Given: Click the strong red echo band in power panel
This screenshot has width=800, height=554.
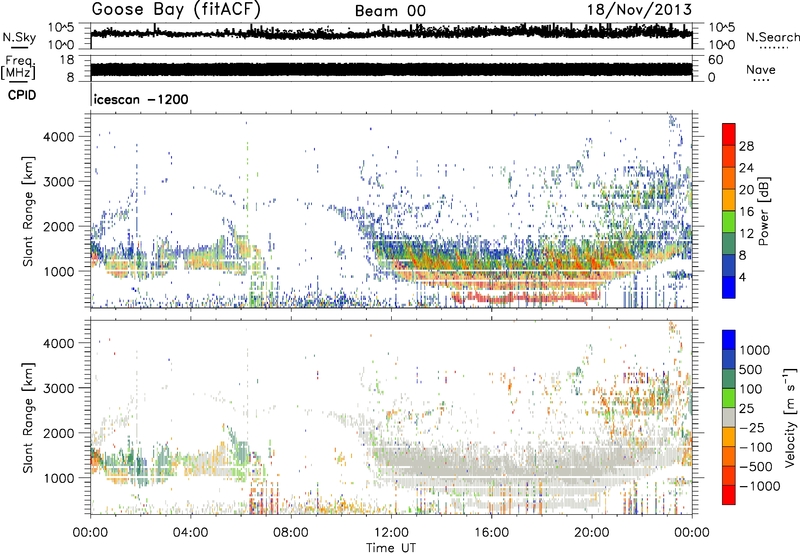Looking at the screenshot, I should click(x=526, y=297).
